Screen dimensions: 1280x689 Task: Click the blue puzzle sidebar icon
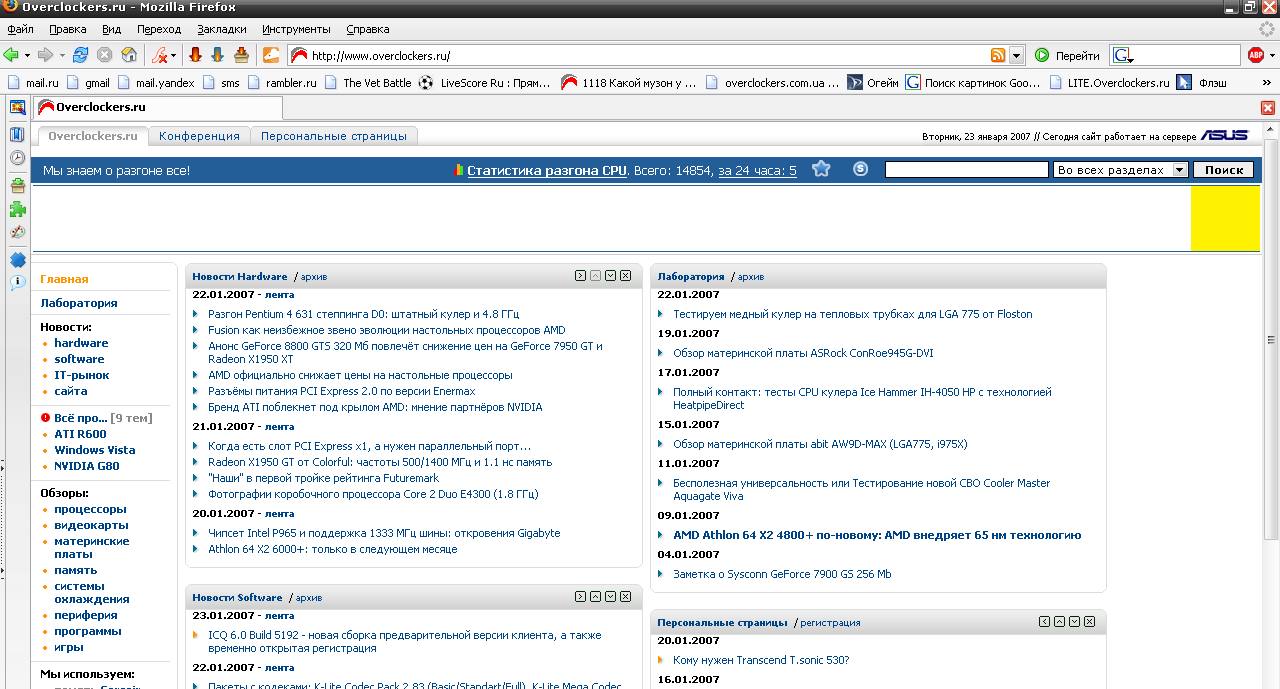pyautogui.click(x=17, y=260)
